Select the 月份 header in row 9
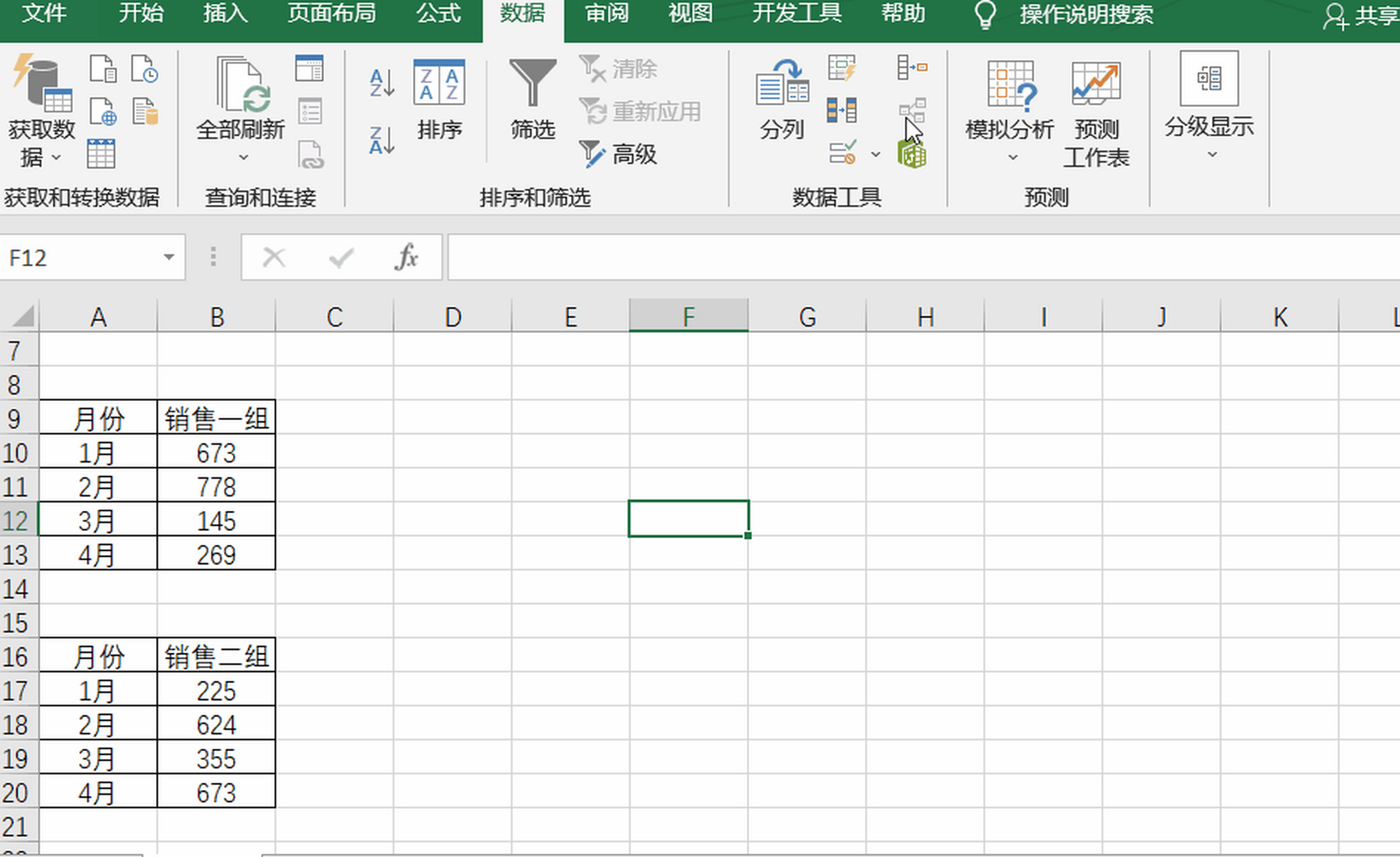This screenshot has width=1400, height=857. point(98,419)
